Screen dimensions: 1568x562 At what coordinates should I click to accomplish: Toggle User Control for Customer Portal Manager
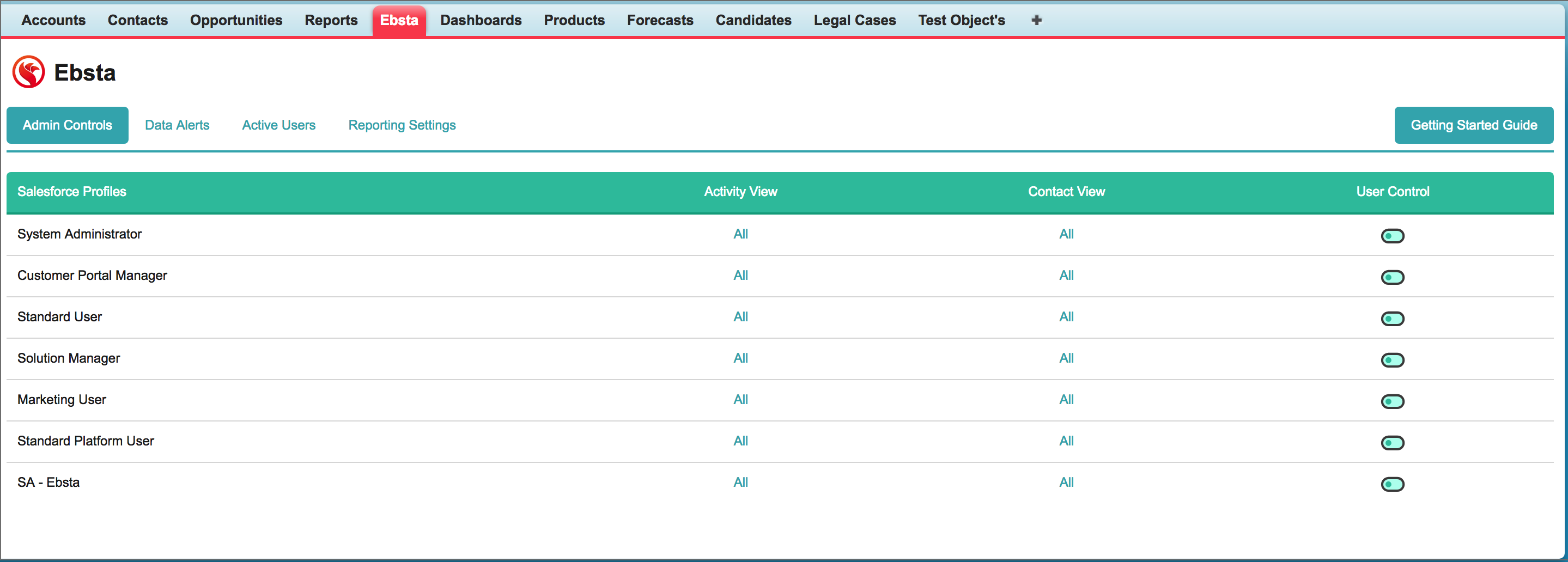click(x=1392, y=277)
